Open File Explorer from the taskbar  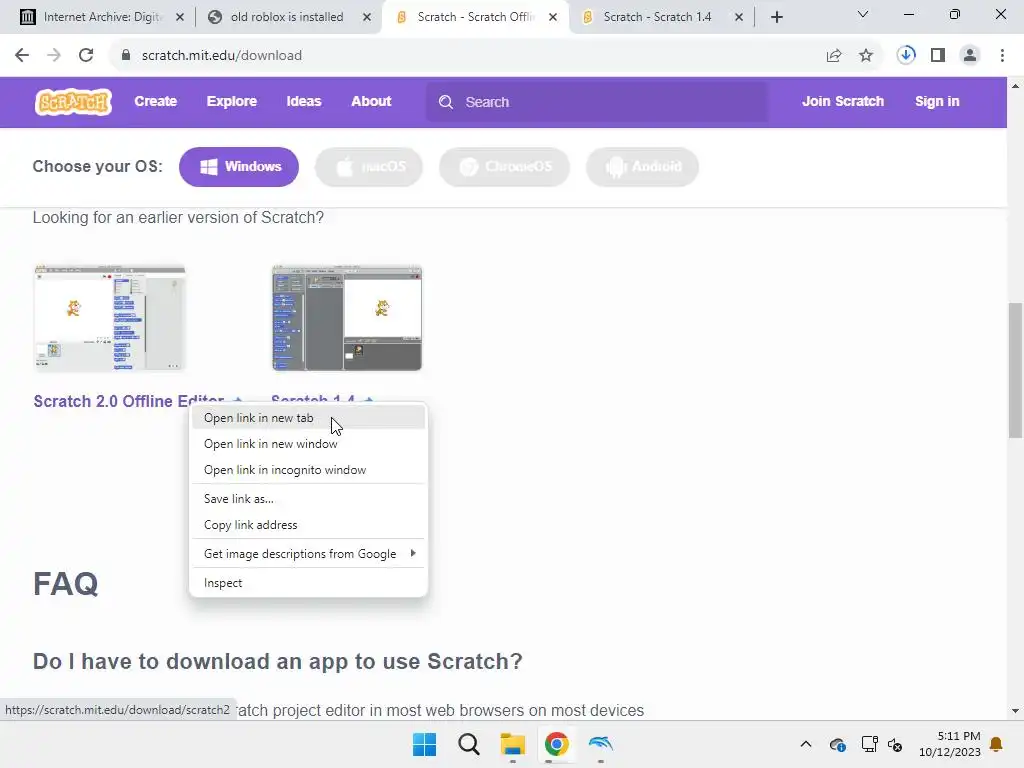[x=513, y=744]
